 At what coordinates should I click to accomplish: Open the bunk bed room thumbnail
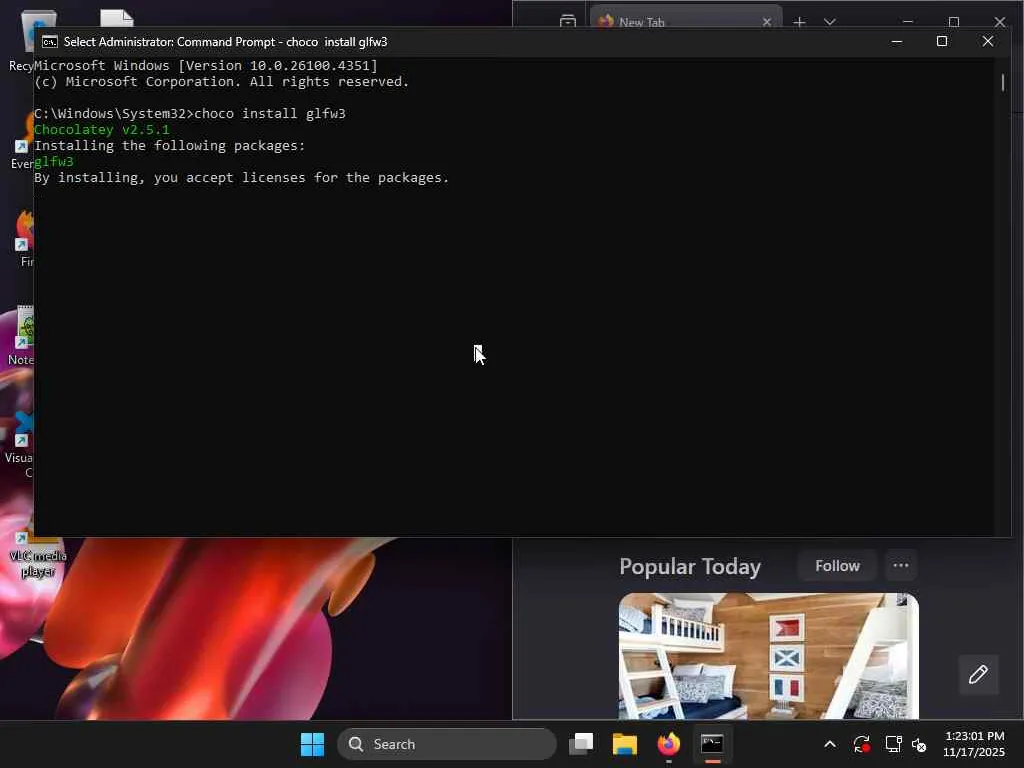[x=769, y=656]
